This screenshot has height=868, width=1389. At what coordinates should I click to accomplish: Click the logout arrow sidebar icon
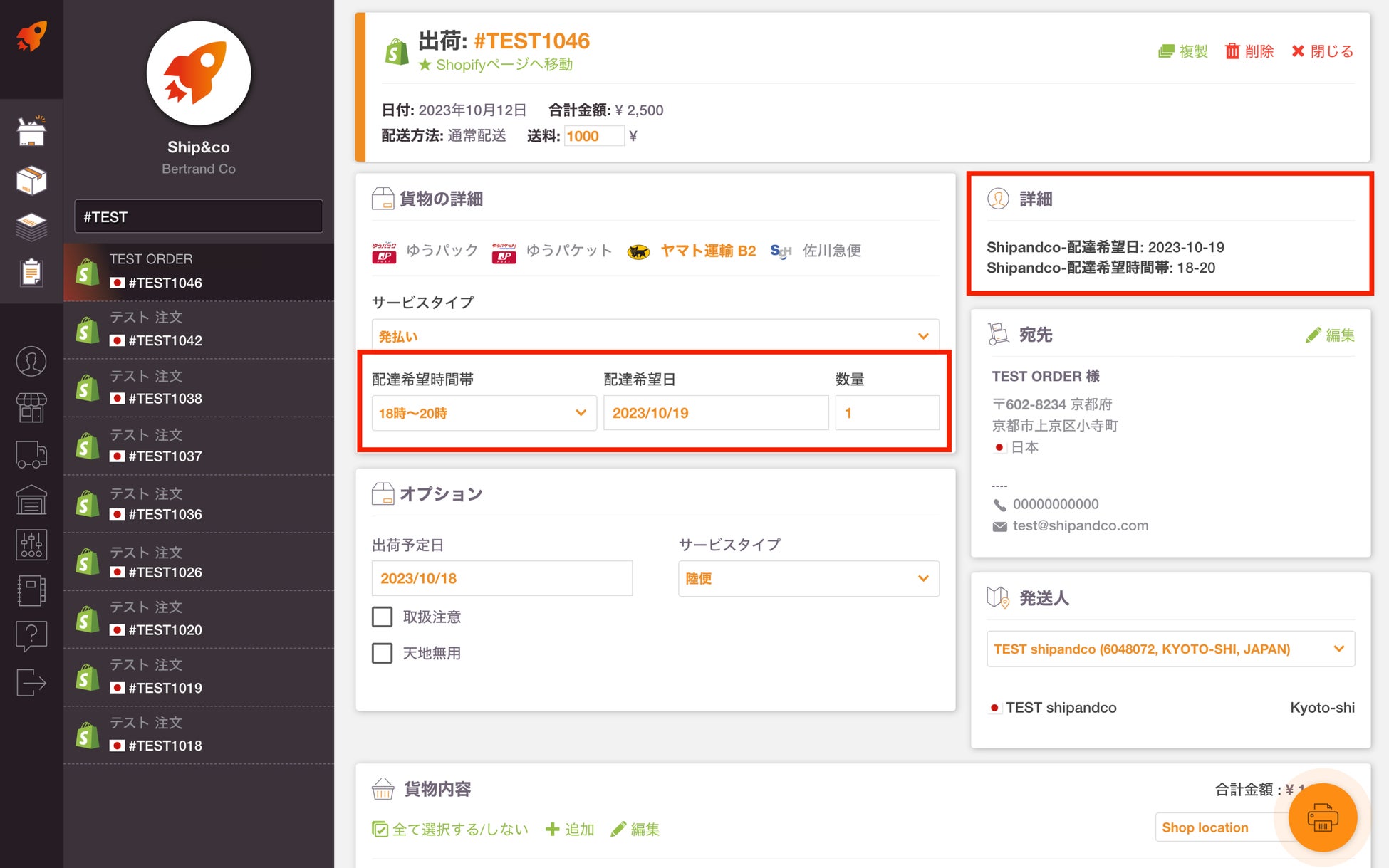point(31,682)
